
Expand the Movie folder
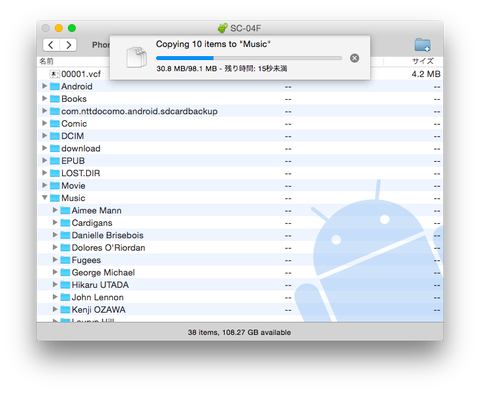pyautogui.click(x=44, y=185)
